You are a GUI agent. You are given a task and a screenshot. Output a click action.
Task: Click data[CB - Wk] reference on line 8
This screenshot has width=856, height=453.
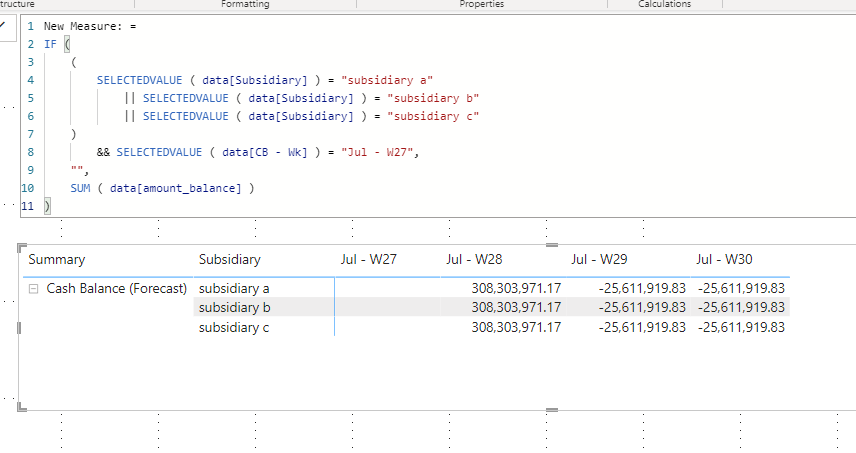(x=265, y=152)
